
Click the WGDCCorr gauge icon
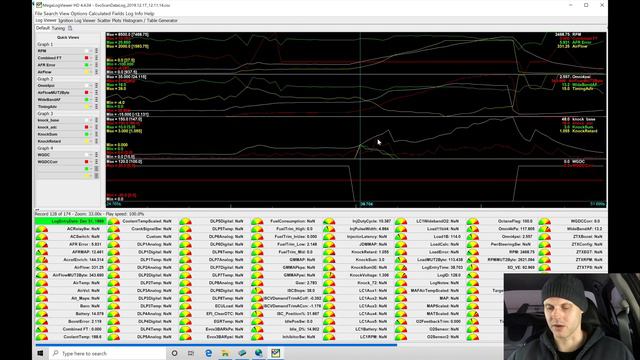(544, 221)
